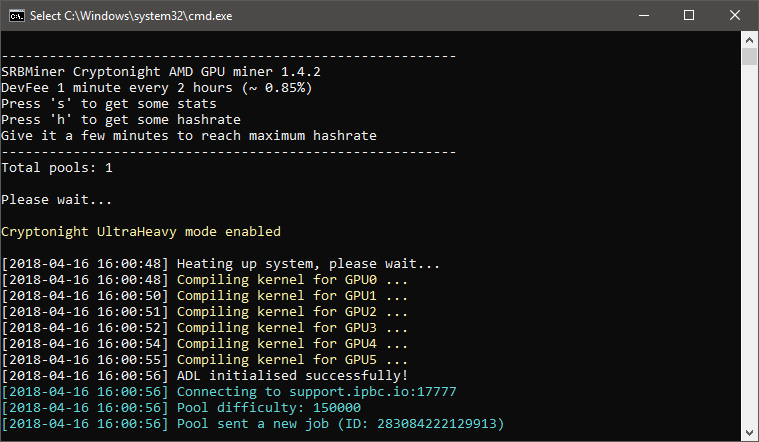Screen dimensions: 759x442
Task: Click the 'Compiling kernel for GPU3' line
Action: click(292, 328)
